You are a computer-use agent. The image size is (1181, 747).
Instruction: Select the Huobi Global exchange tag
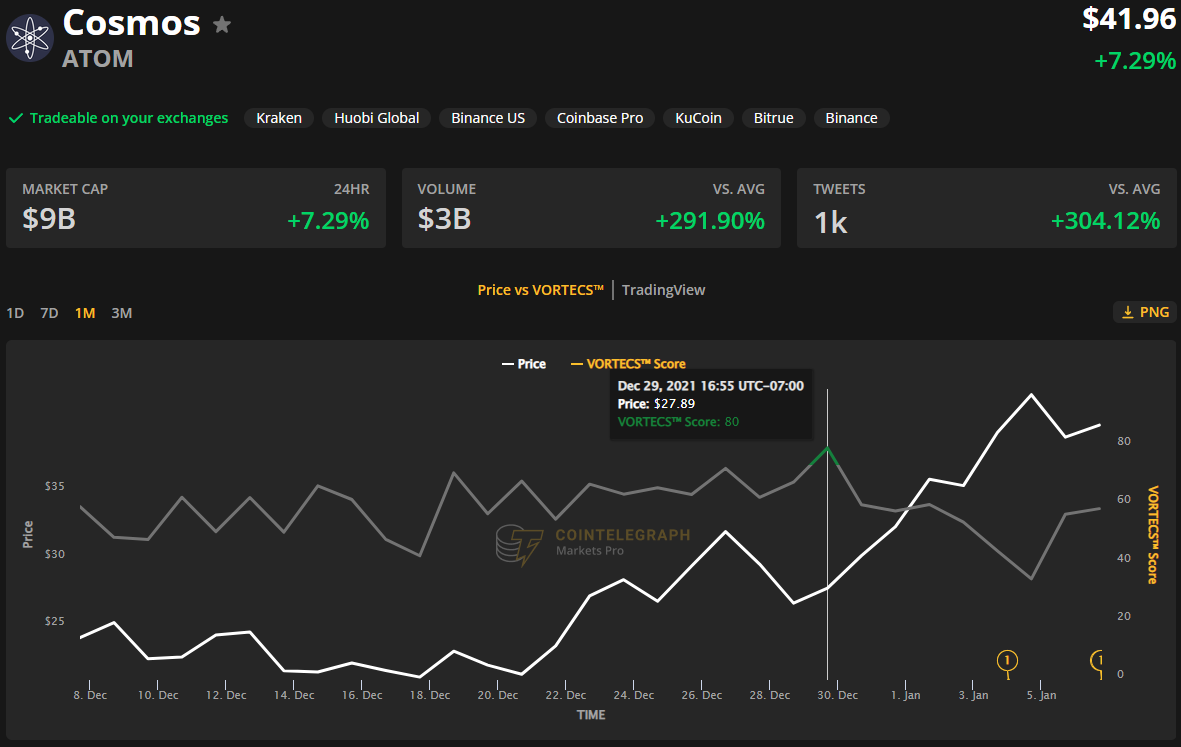tap(377, 118)
